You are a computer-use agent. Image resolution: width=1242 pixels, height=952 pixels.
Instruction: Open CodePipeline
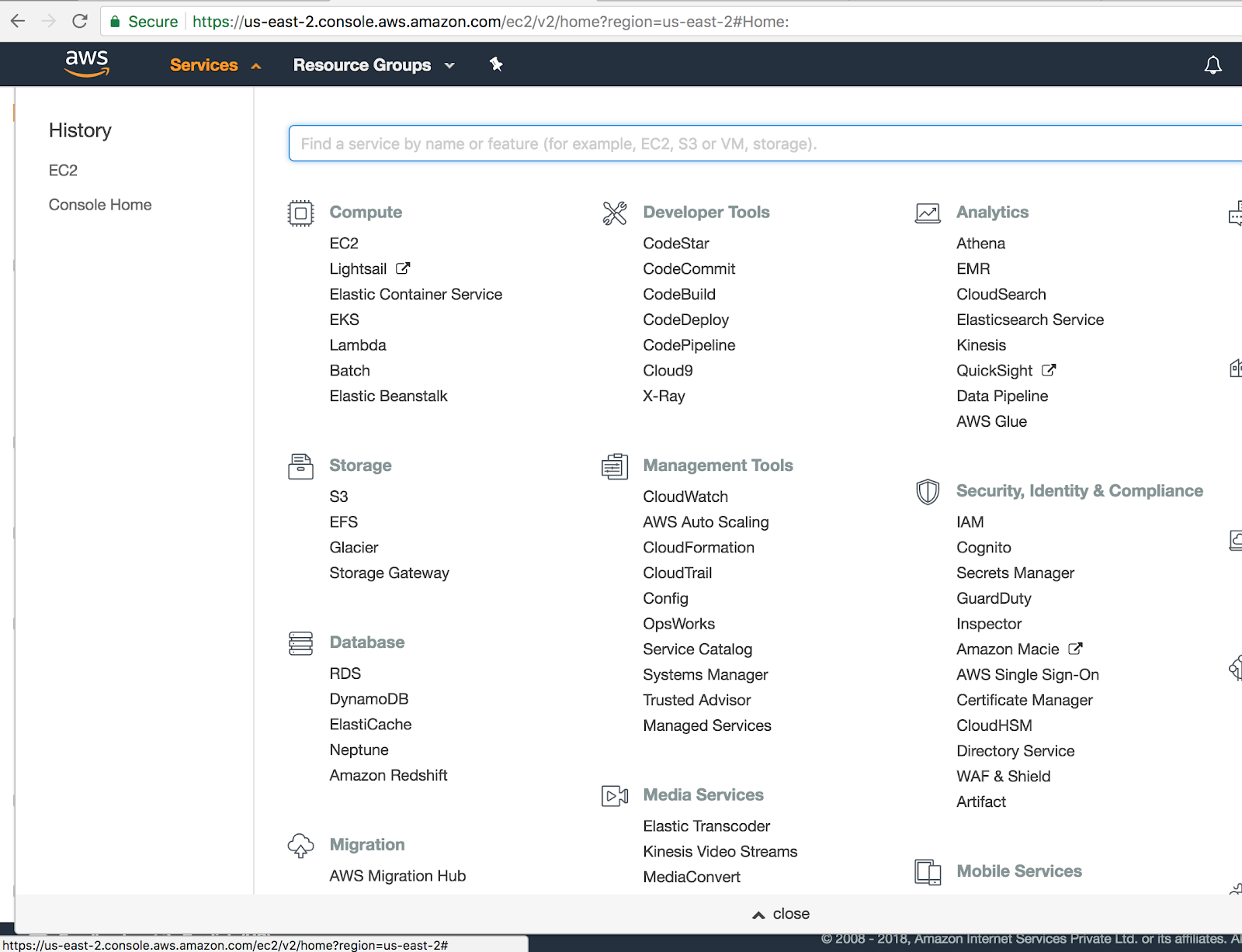[689, 345]
